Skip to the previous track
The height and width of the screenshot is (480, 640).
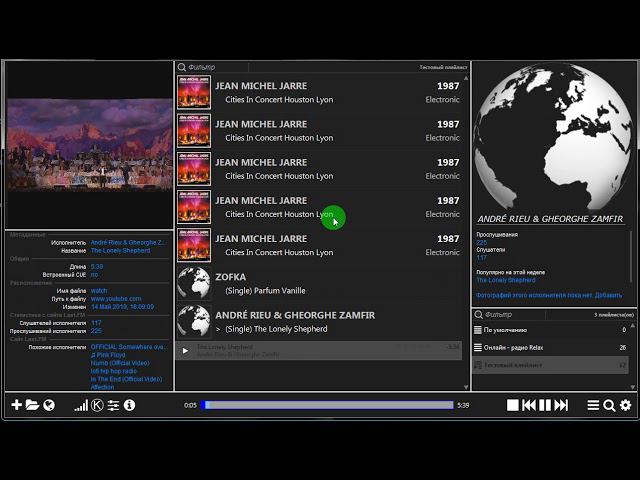pyautogui.click(x=529, y=405)
